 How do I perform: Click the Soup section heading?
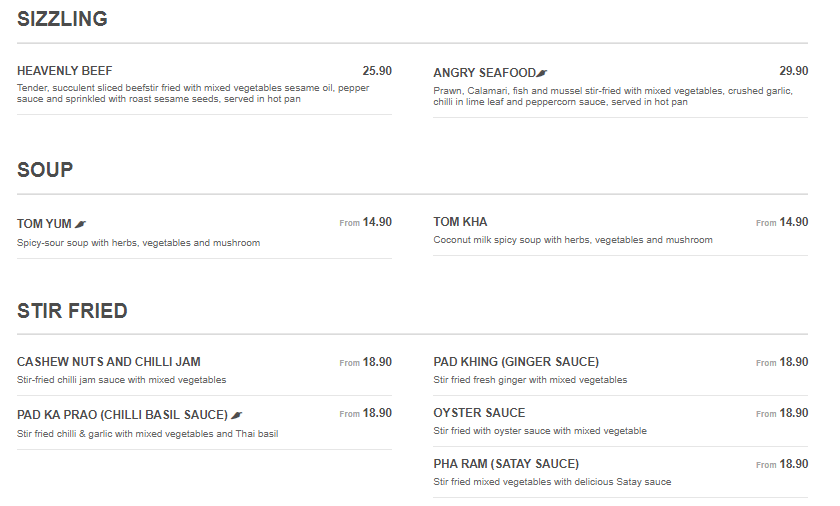pos(45,170)
